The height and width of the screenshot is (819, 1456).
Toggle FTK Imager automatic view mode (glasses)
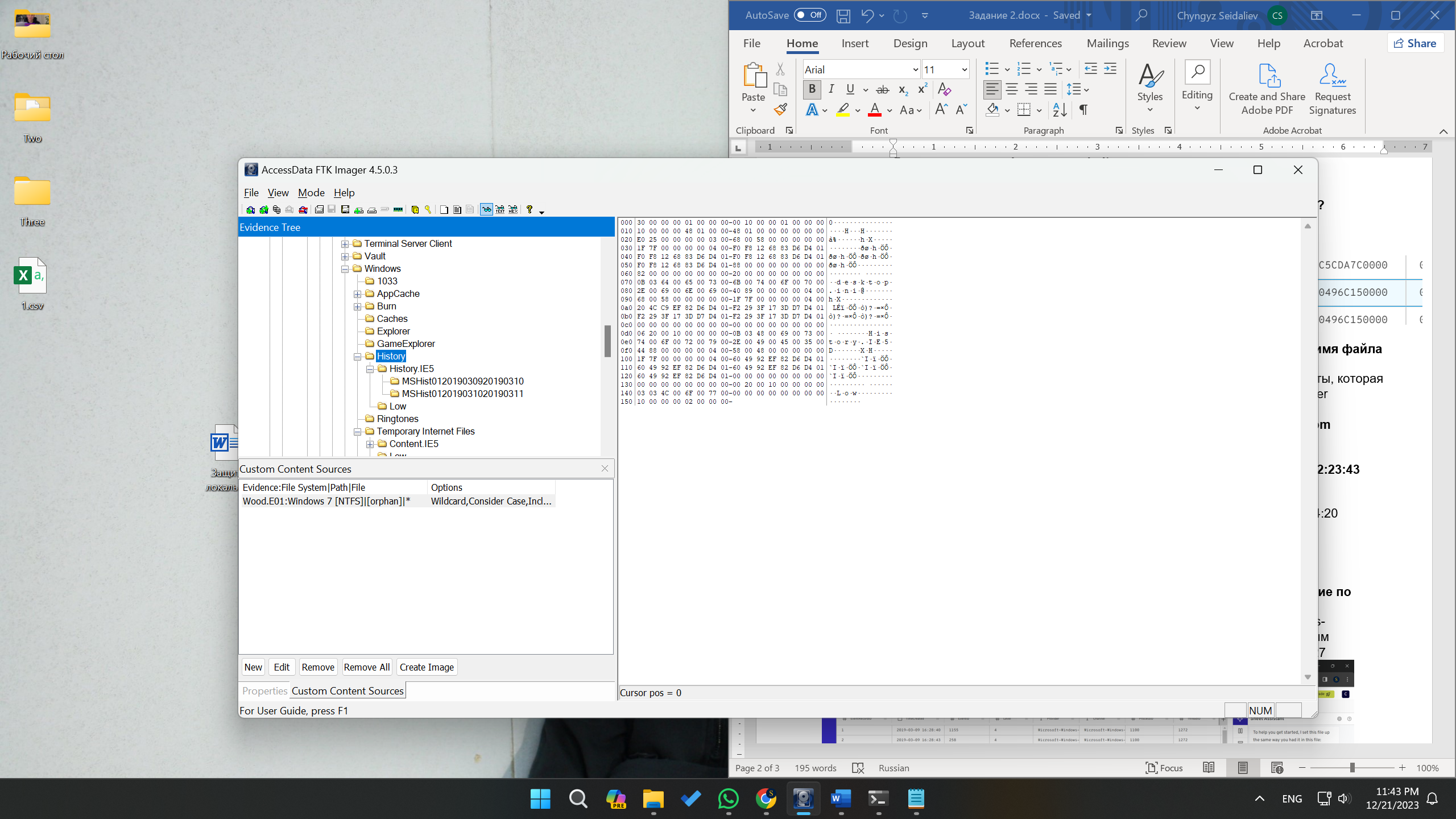tap(486, 209)
